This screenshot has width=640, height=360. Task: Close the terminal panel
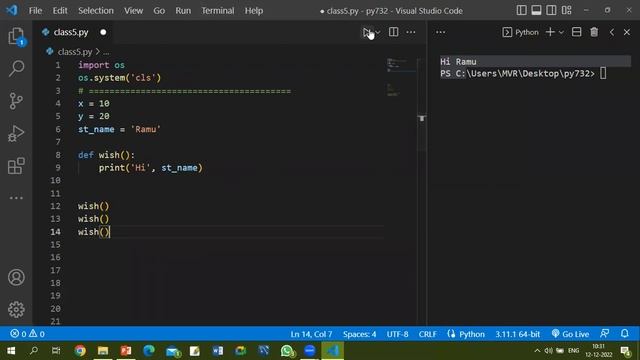pos(627,32)
